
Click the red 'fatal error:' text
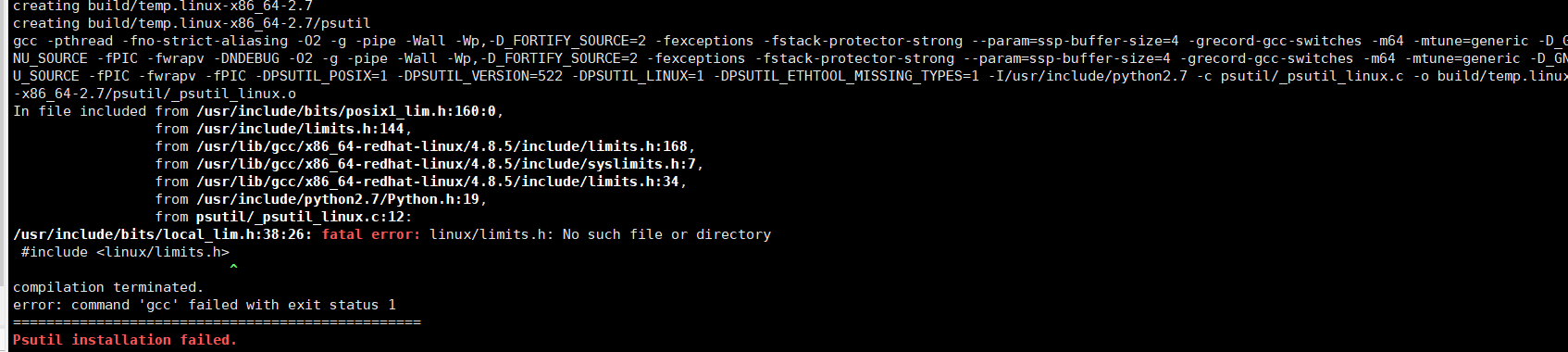[x=371, y=234]
